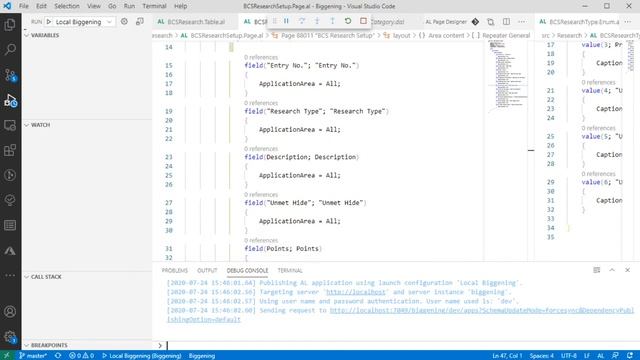Open the Terminal menu
Viewport: 640px width, 360px height.
154,6
